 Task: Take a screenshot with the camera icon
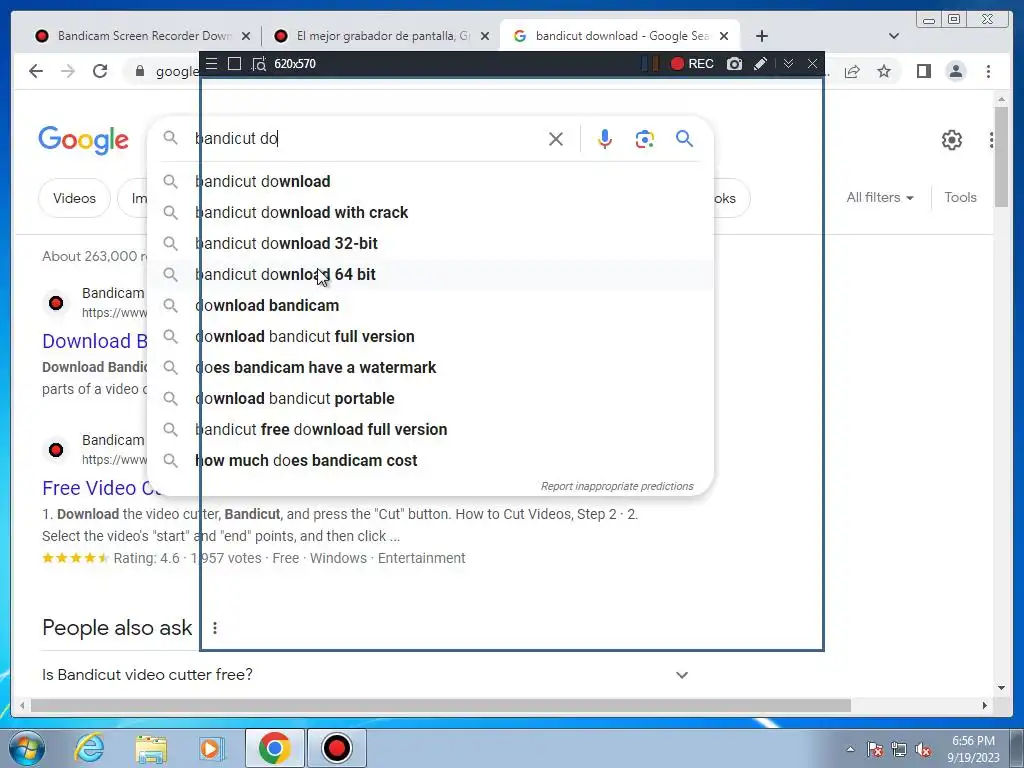tap(734, 63)
